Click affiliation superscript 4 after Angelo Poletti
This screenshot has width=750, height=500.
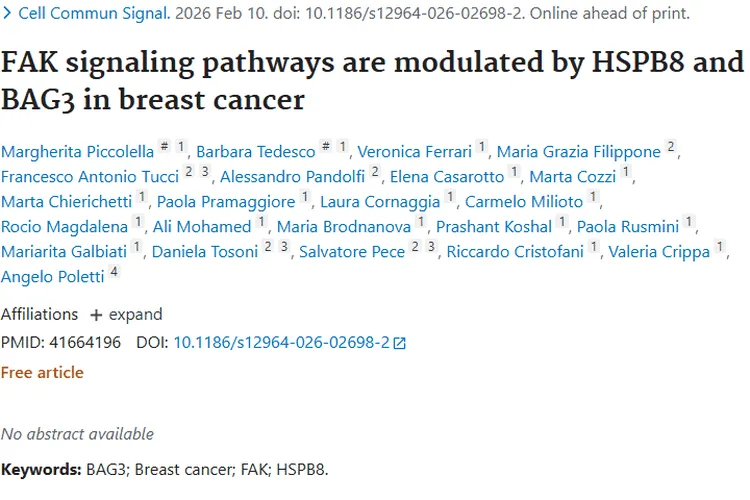pyautogui.click(x=114, y=272)
